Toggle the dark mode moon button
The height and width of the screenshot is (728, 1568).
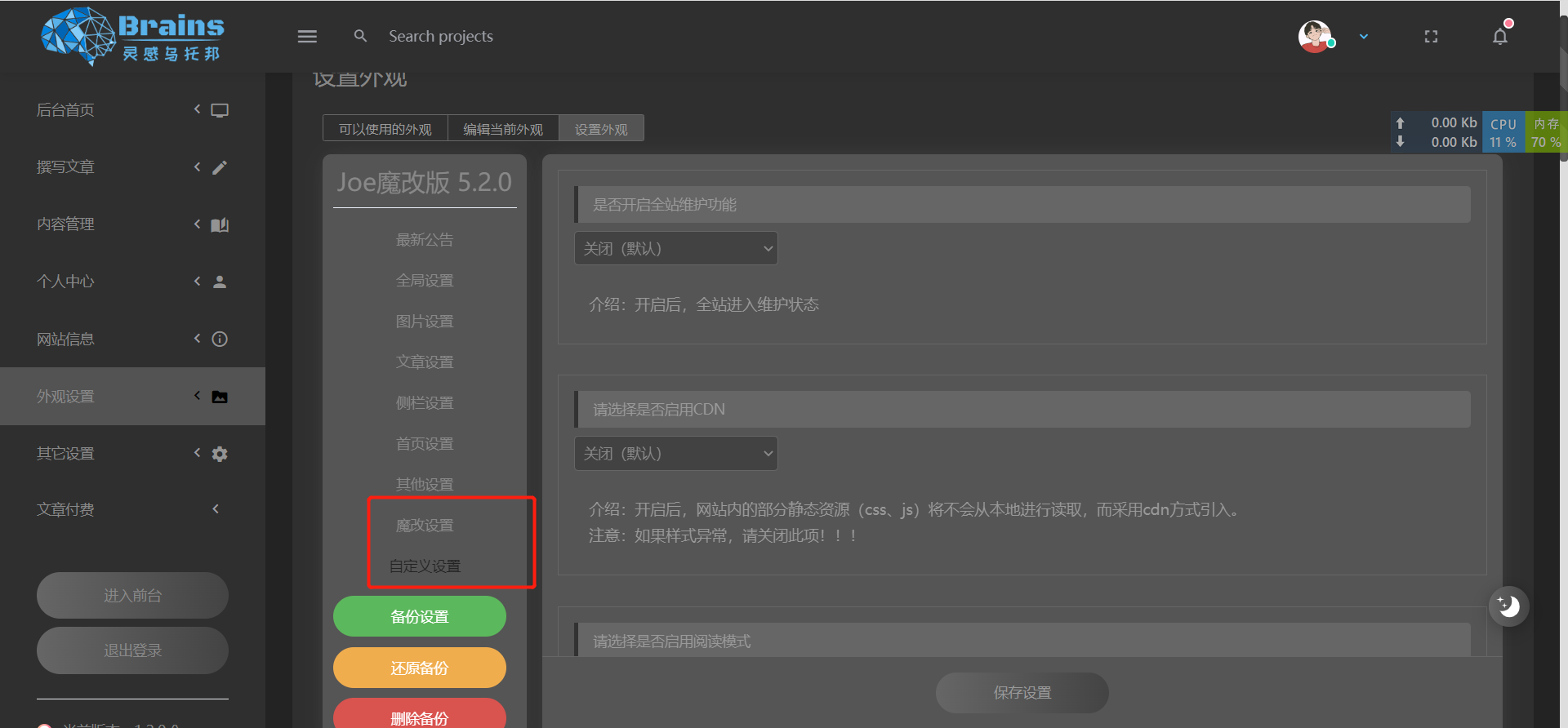coord(1508,606)
